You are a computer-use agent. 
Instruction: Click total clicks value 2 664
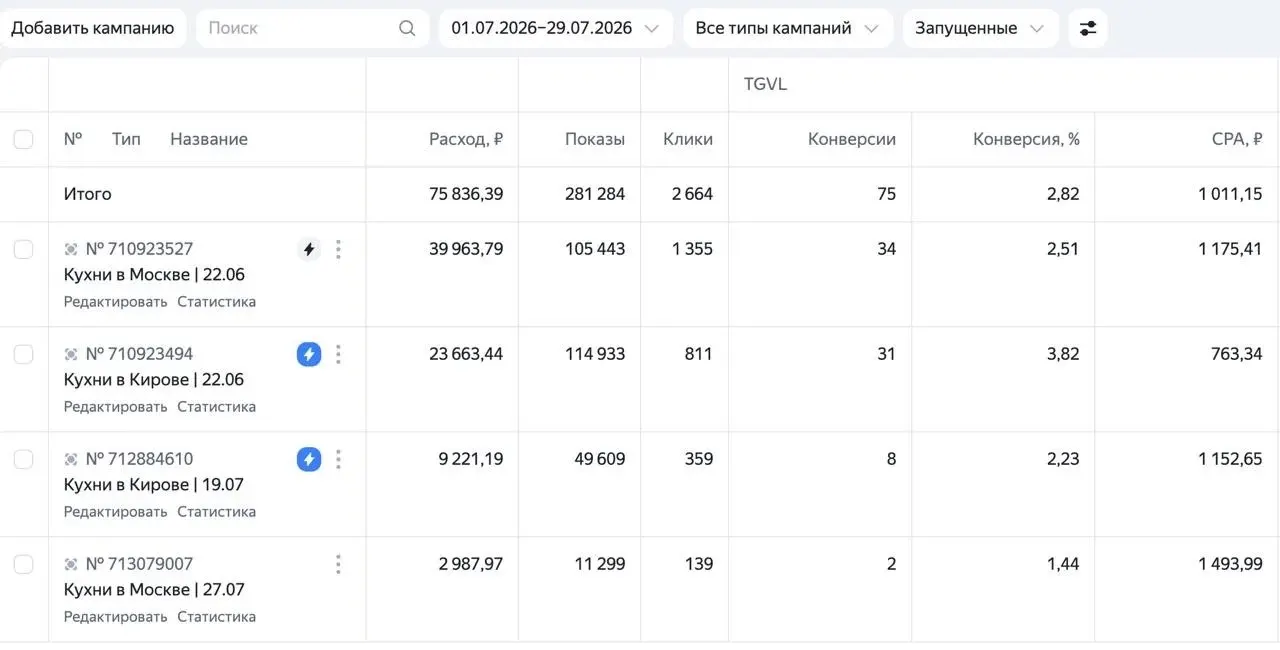[692, 194]
